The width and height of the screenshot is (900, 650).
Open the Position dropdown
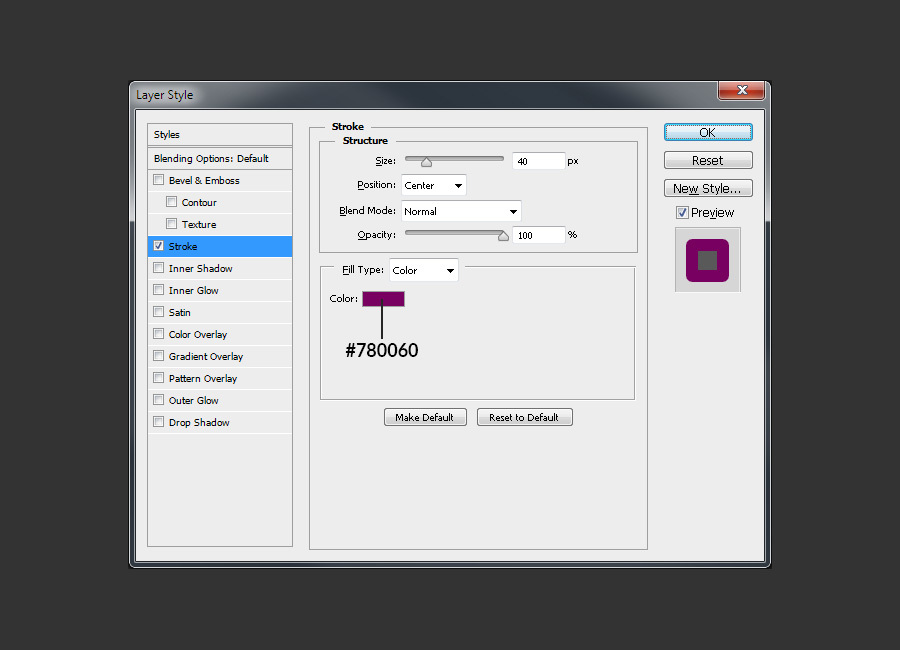point(433,185)
